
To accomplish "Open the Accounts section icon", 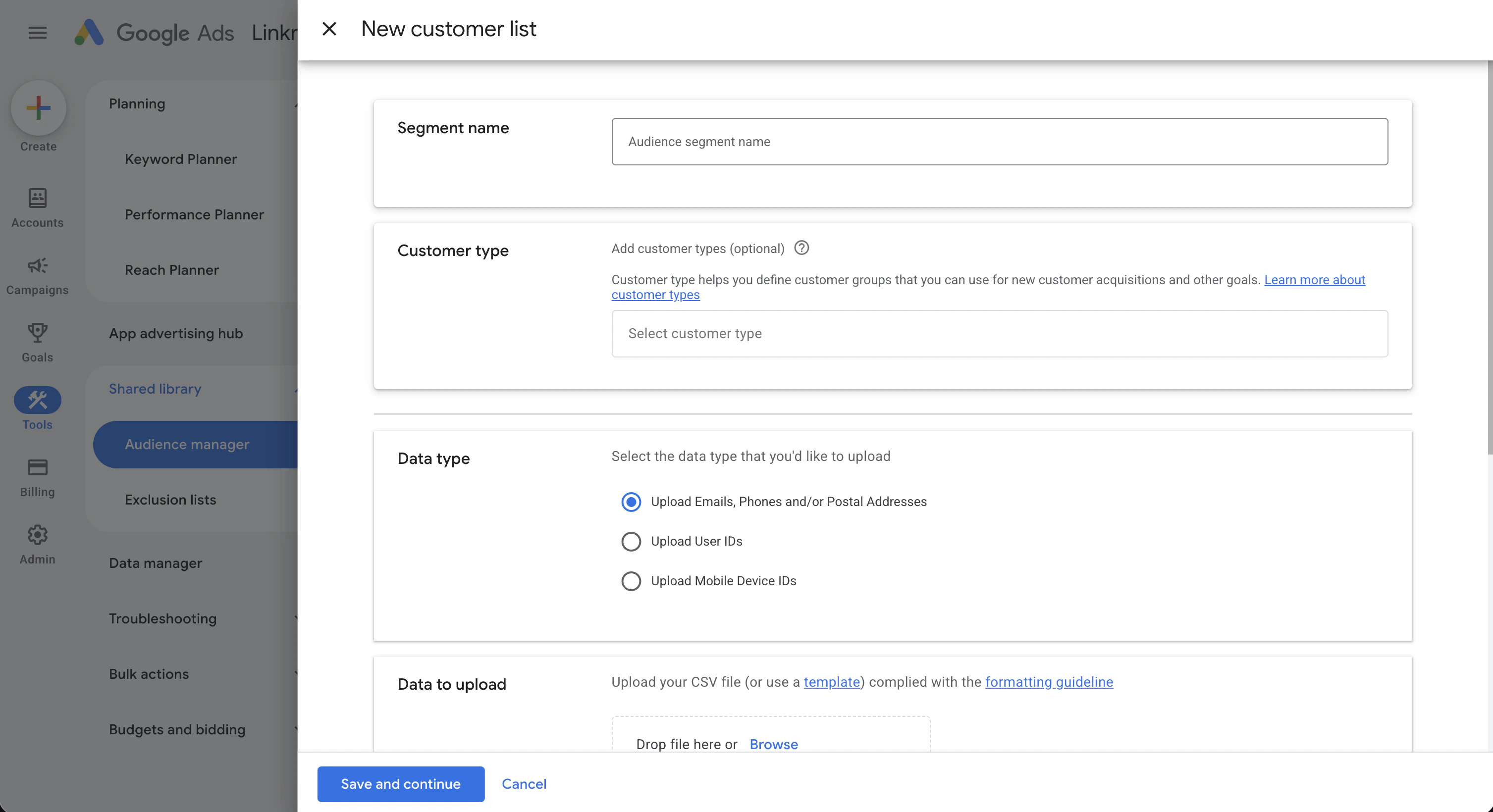I will click(37, 198).
